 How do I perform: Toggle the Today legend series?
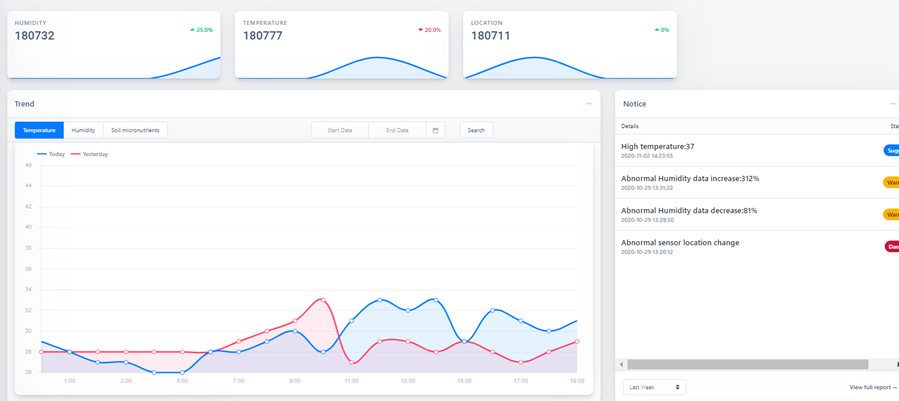click(x=51, y=154)
